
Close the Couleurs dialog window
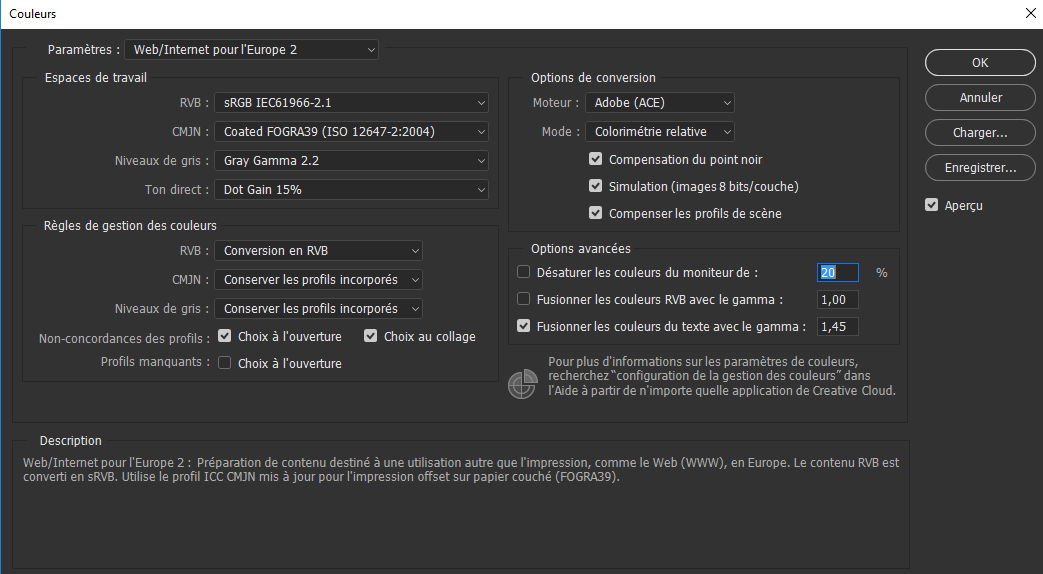[x=1030, y=14]
